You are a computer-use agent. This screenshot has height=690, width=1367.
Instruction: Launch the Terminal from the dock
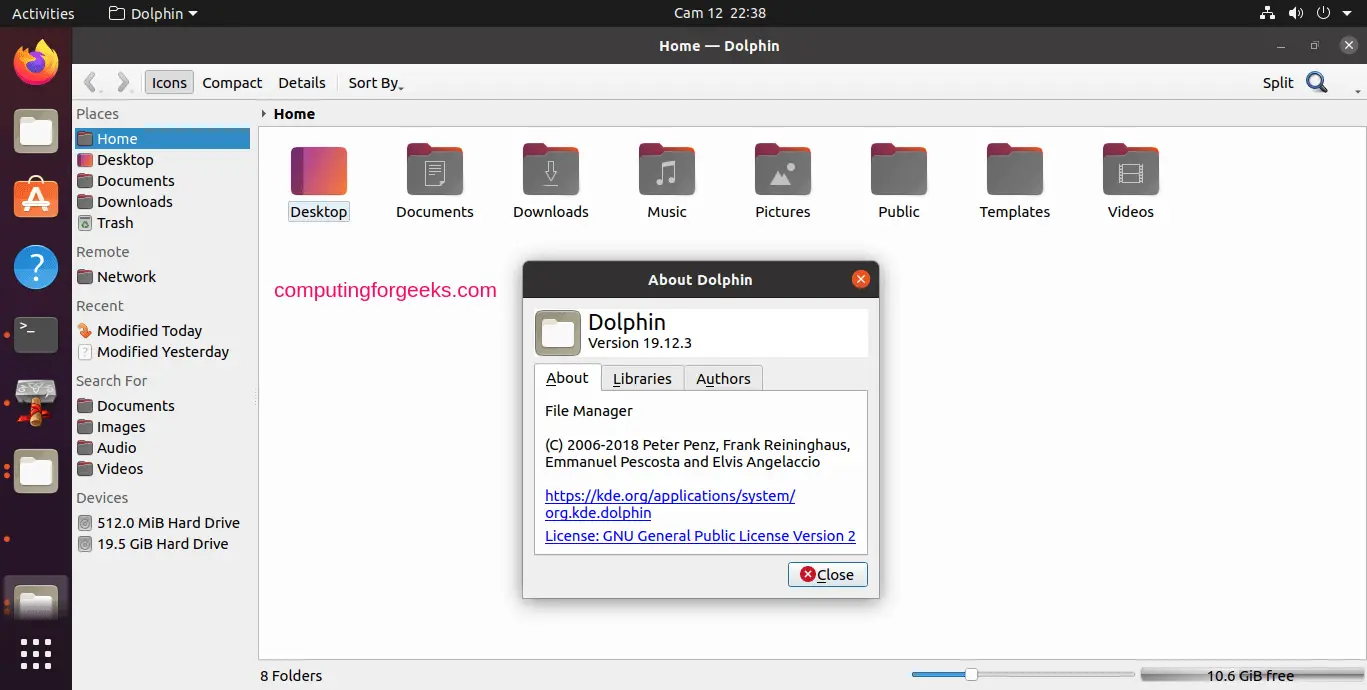point(35,335)
